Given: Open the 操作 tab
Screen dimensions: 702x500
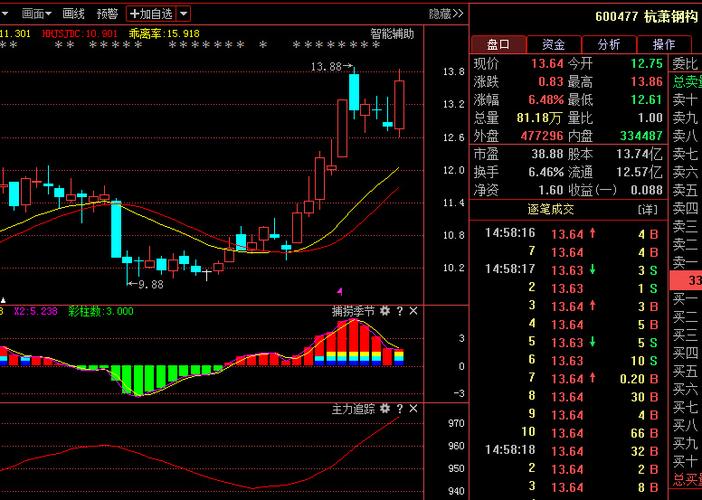Looking at the screenshot, I should pos(664,44).
